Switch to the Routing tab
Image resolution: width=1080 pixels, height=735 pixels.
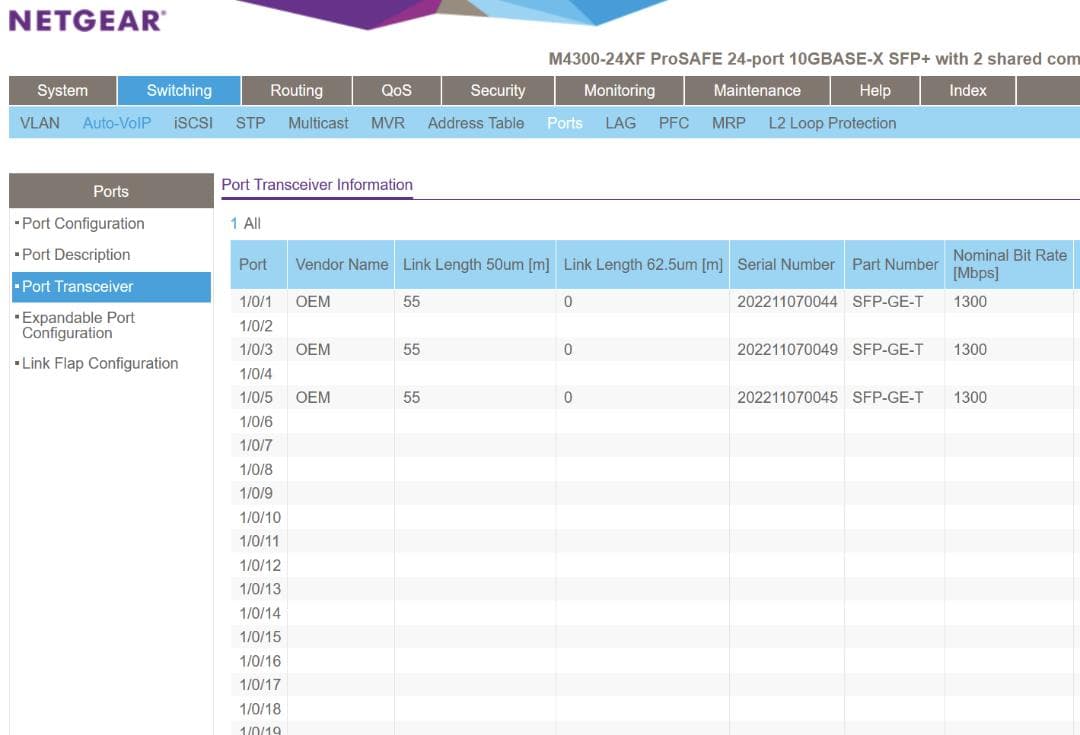[296, 90]
